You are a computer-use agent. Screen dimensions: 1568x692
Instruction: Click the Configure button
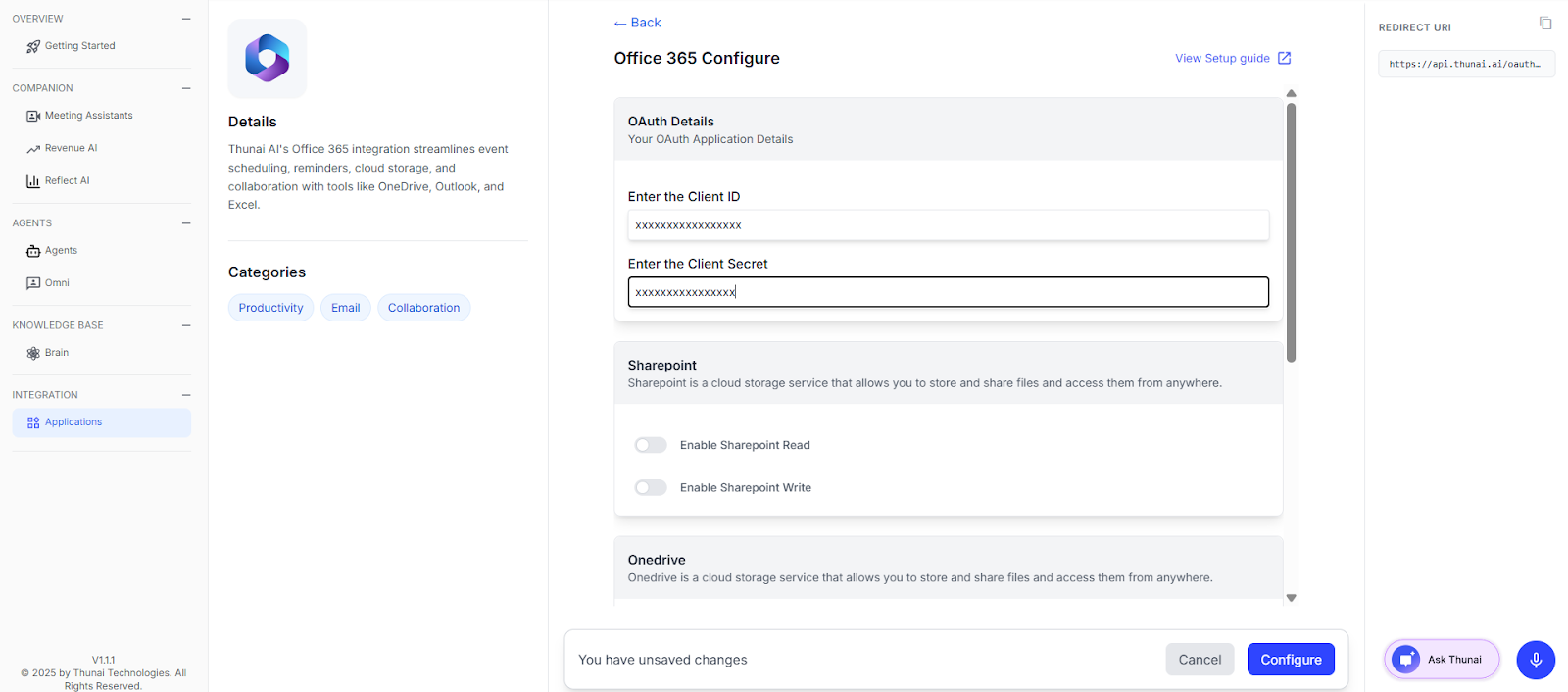coord(1291,660)
